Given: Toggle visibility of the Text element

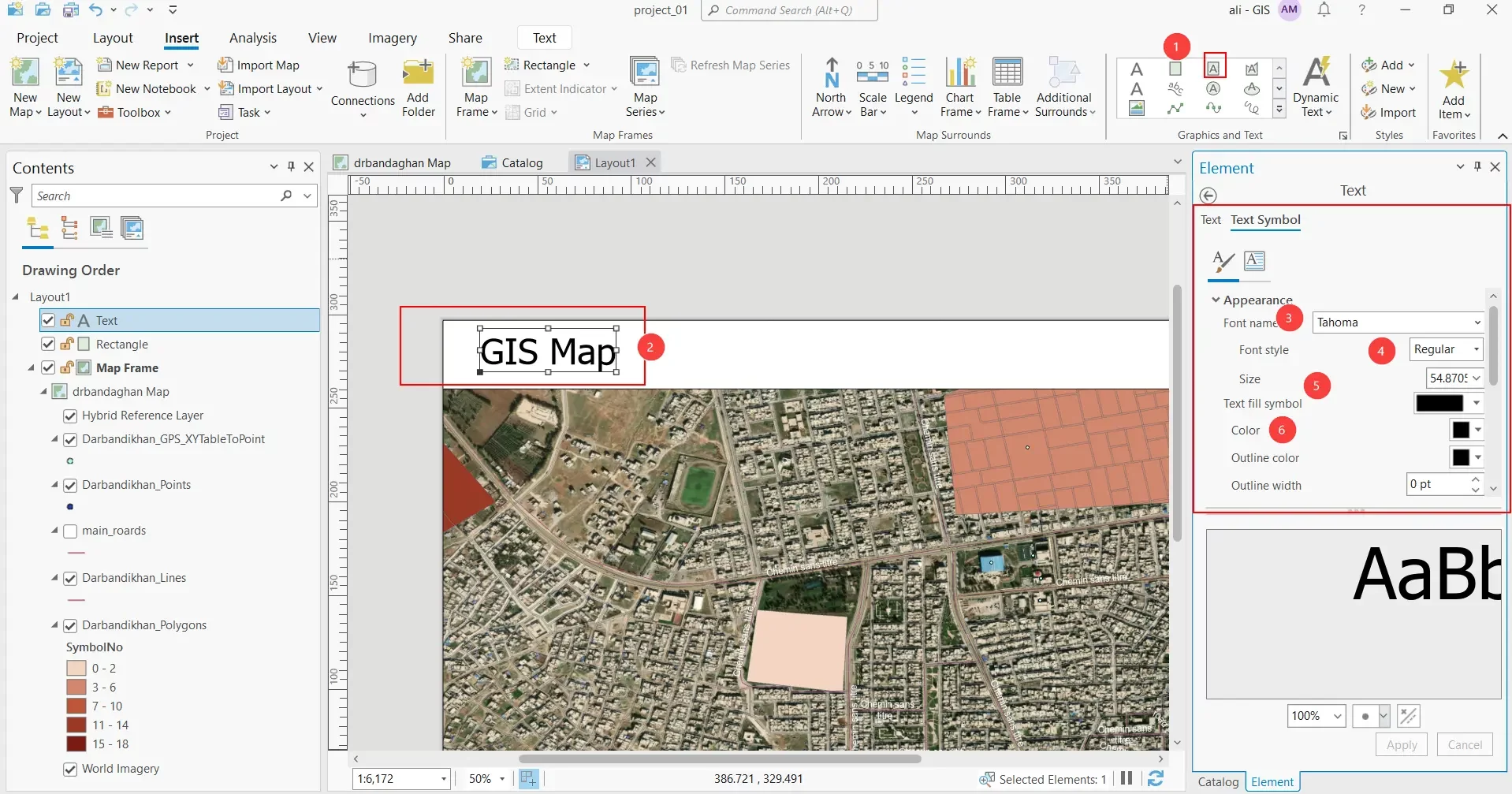Looking at the screenshot, I should pyautogui.click(x=48, y=320).
